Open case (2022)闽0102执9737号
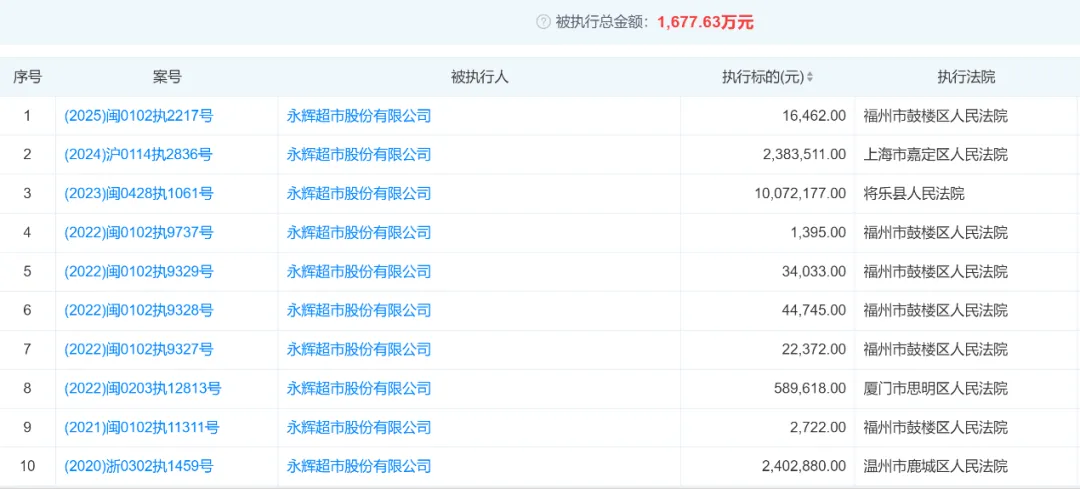1080x489 pixels. [x=138, y=233]
